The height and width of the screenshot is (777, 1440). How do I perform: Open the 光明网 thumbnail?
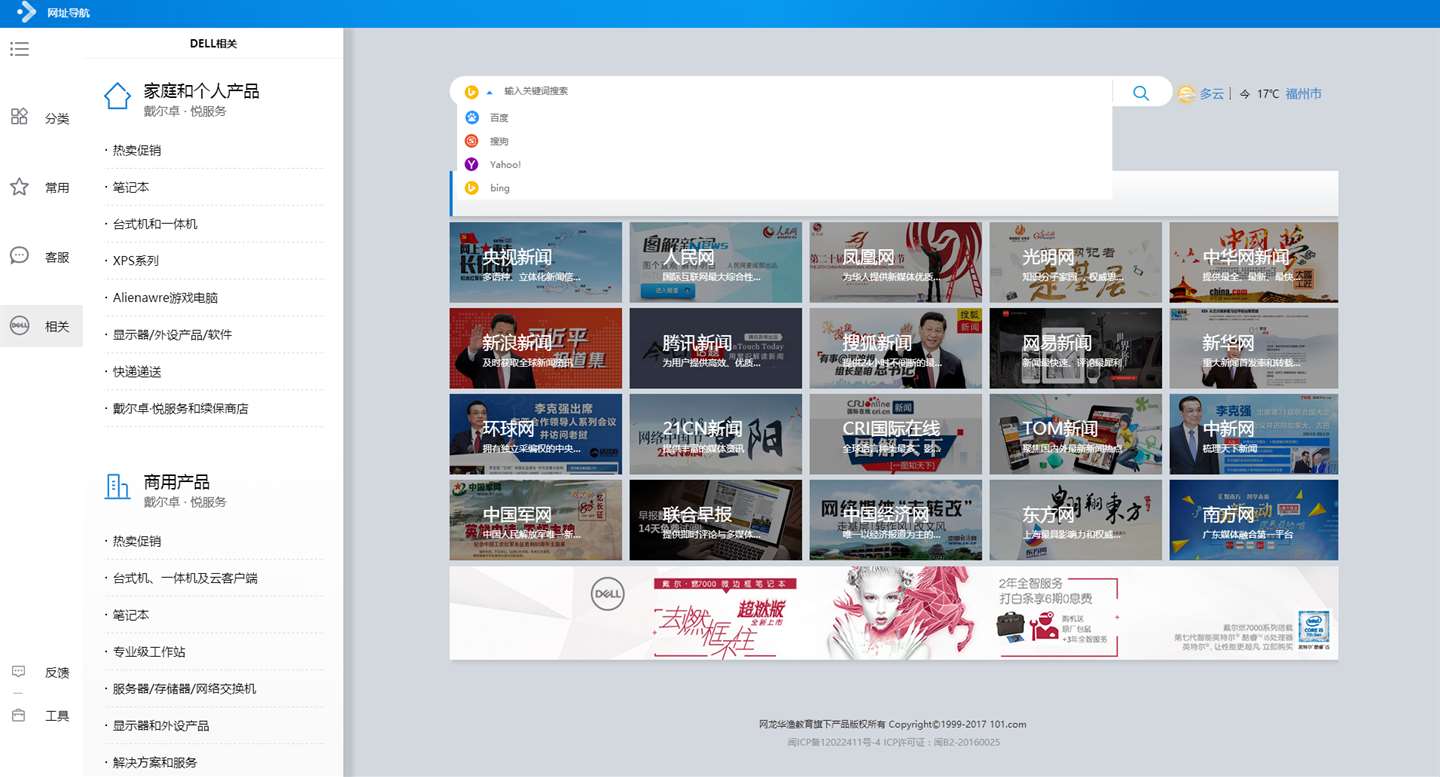[x=1076, y=262]
